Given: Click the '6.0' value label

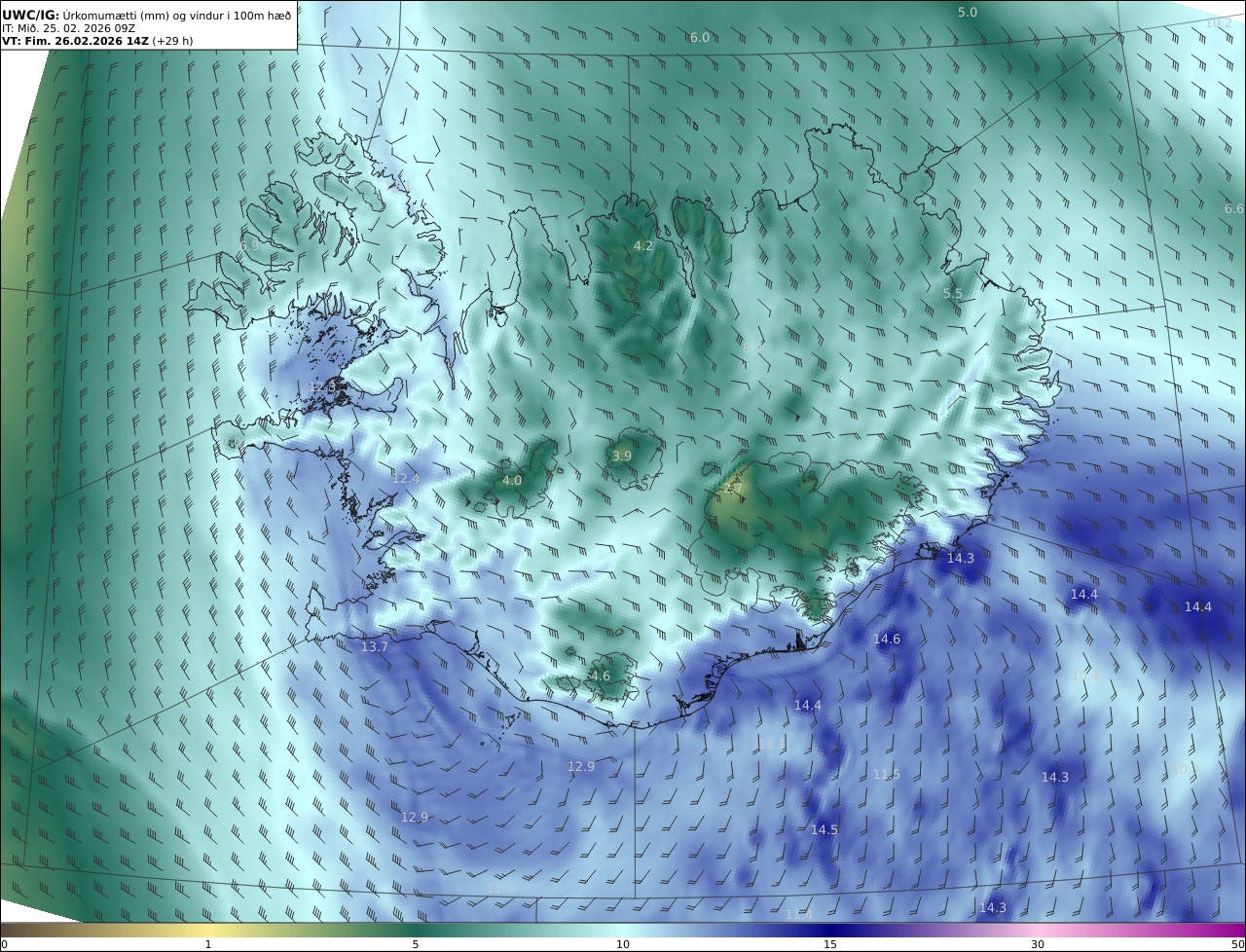Looking at the screenshot, I should (x=700, y=38).
